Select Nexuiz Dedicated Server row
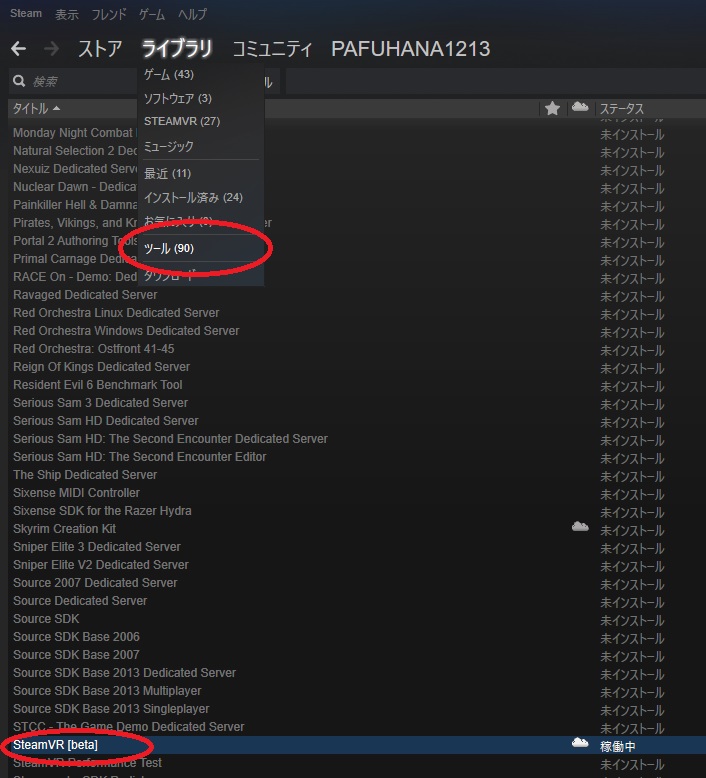 pos(74,169)
